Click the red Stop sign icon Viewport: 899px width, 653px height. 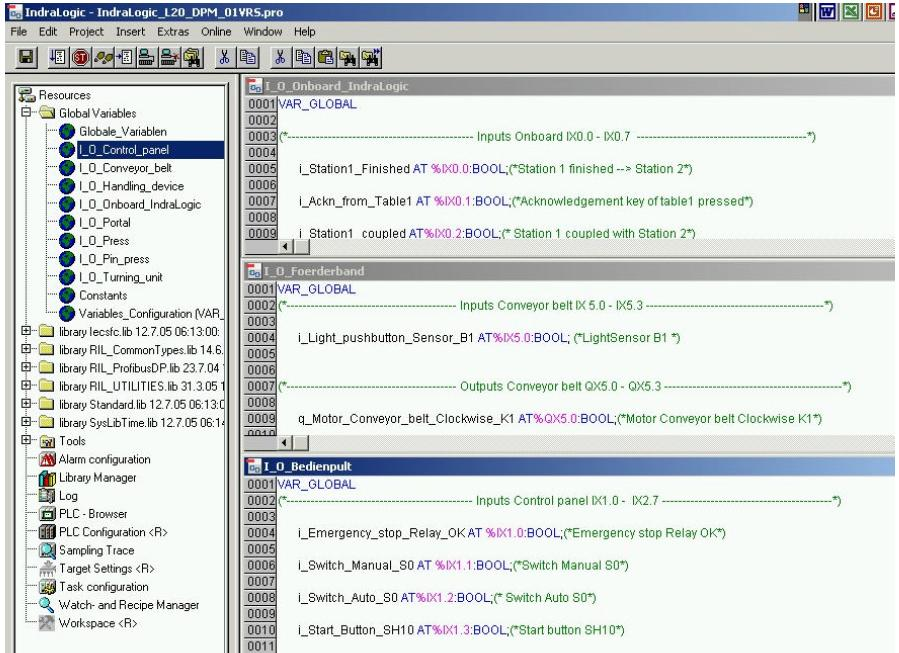(x=80, y=57)
